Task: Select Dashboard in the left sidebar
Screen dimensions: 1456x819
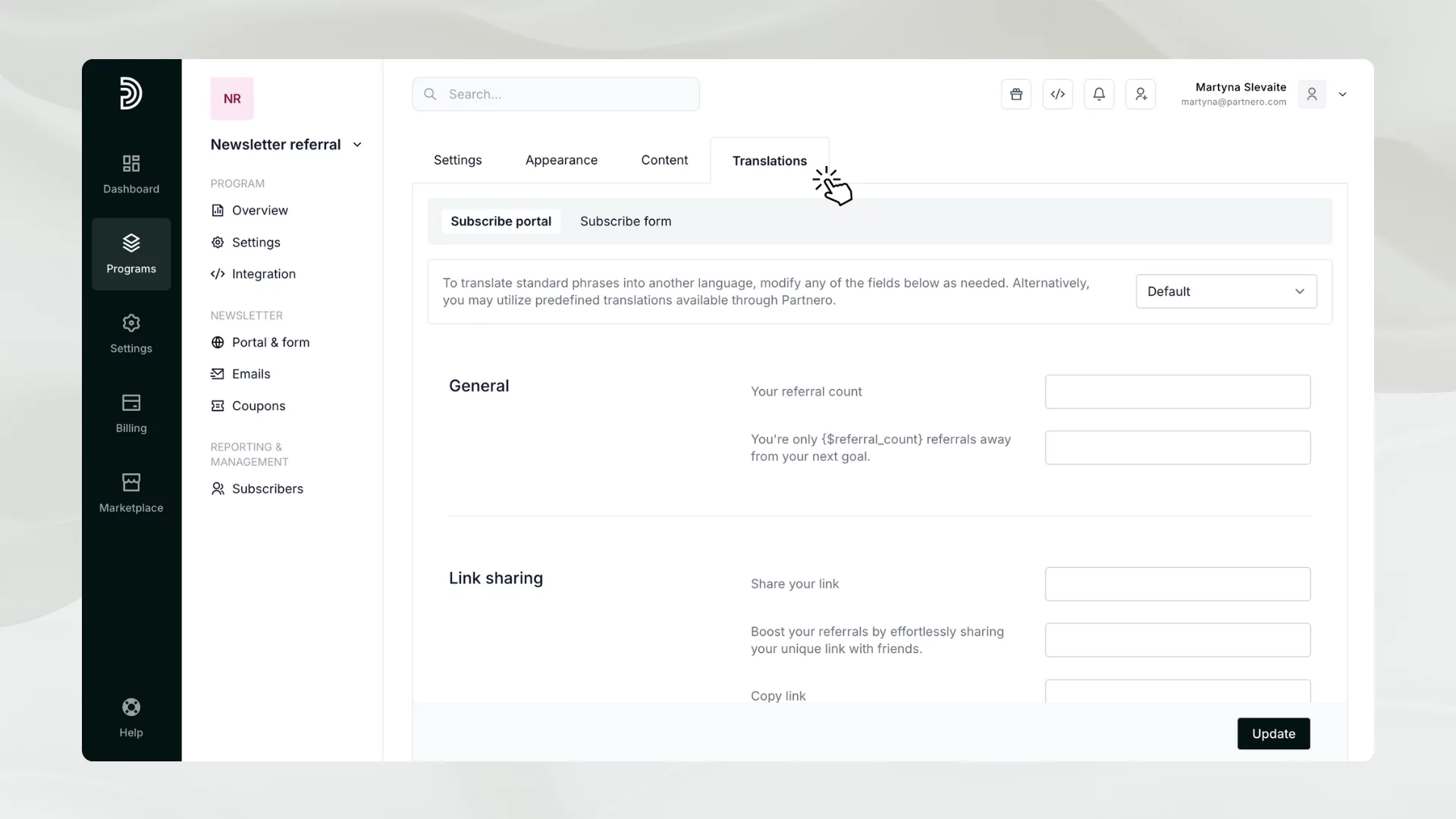Action: [x=130, y=174]
